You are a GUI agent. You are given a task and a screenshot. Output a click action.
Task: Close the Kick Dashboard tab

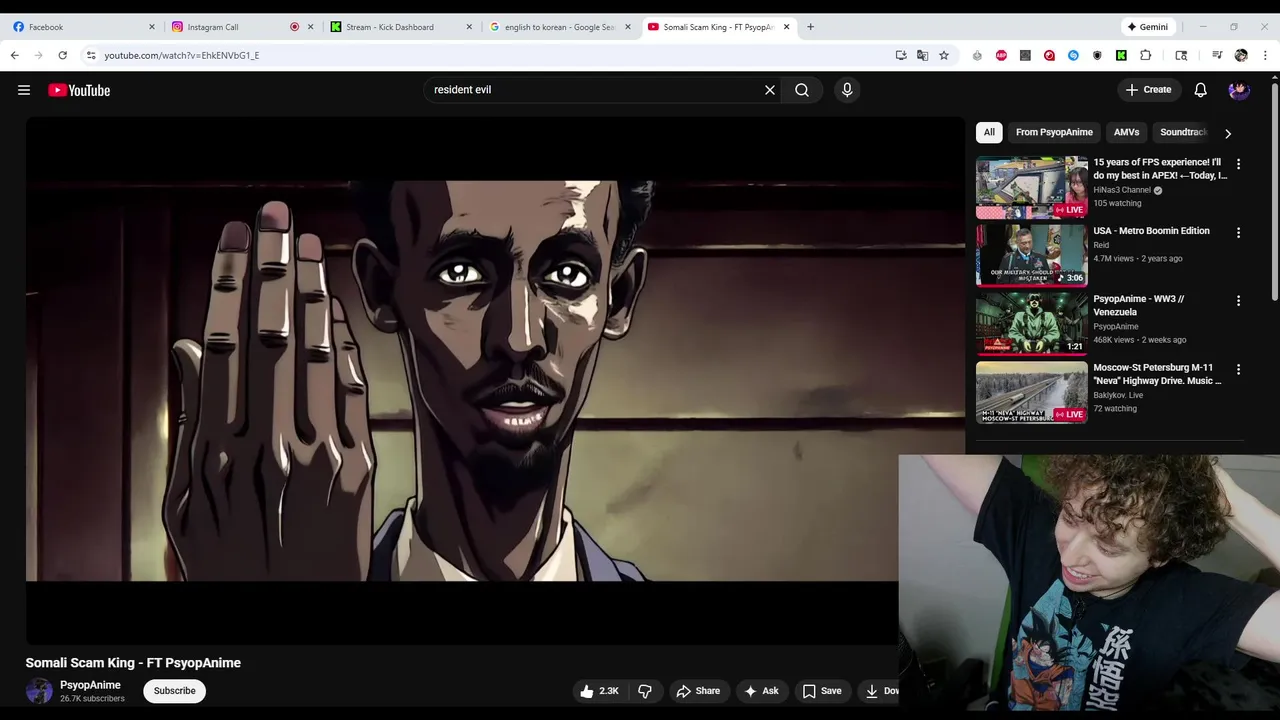point(469,27)
